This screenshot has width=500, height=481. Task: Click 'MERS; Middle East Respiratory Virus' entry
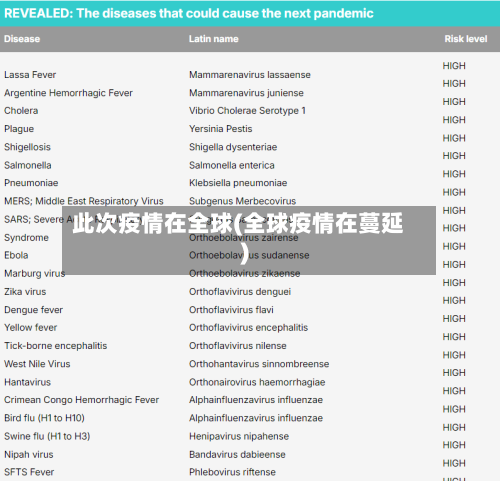tap(84, 201)
